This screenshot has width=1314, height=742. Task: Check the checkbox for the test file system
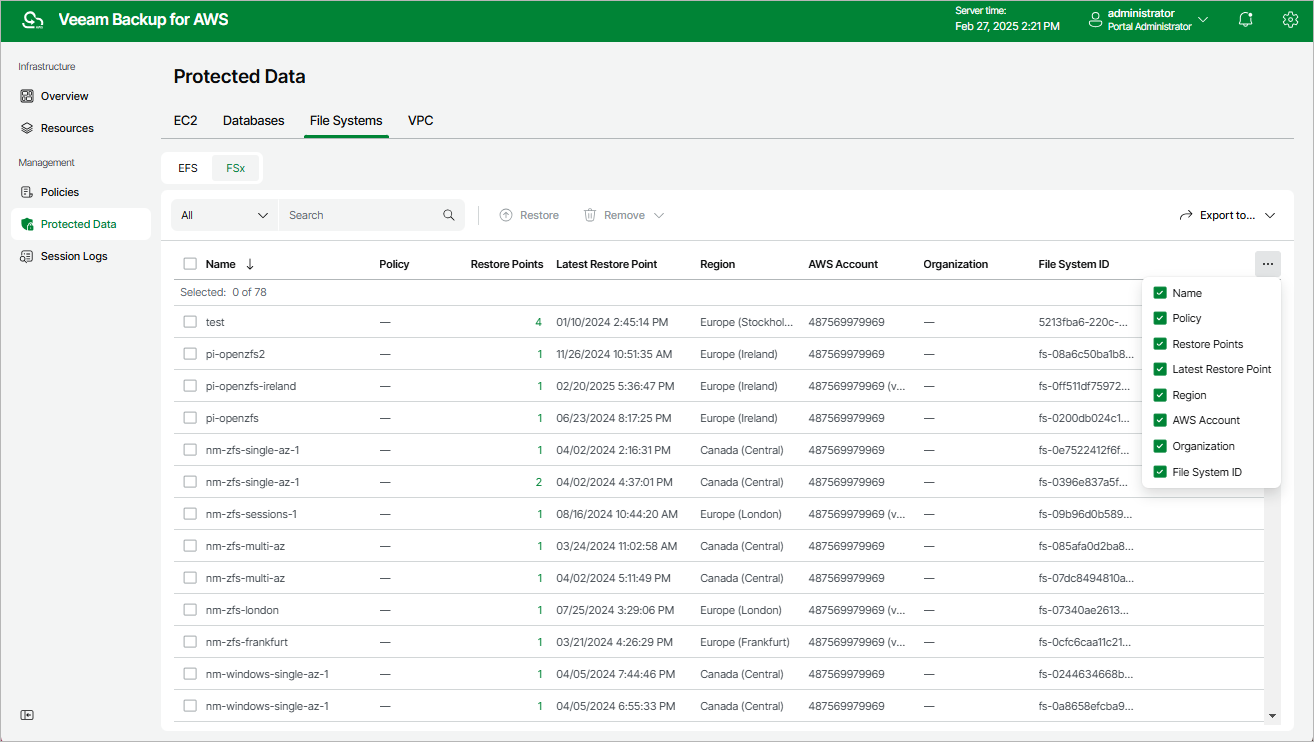coord(189,321)
